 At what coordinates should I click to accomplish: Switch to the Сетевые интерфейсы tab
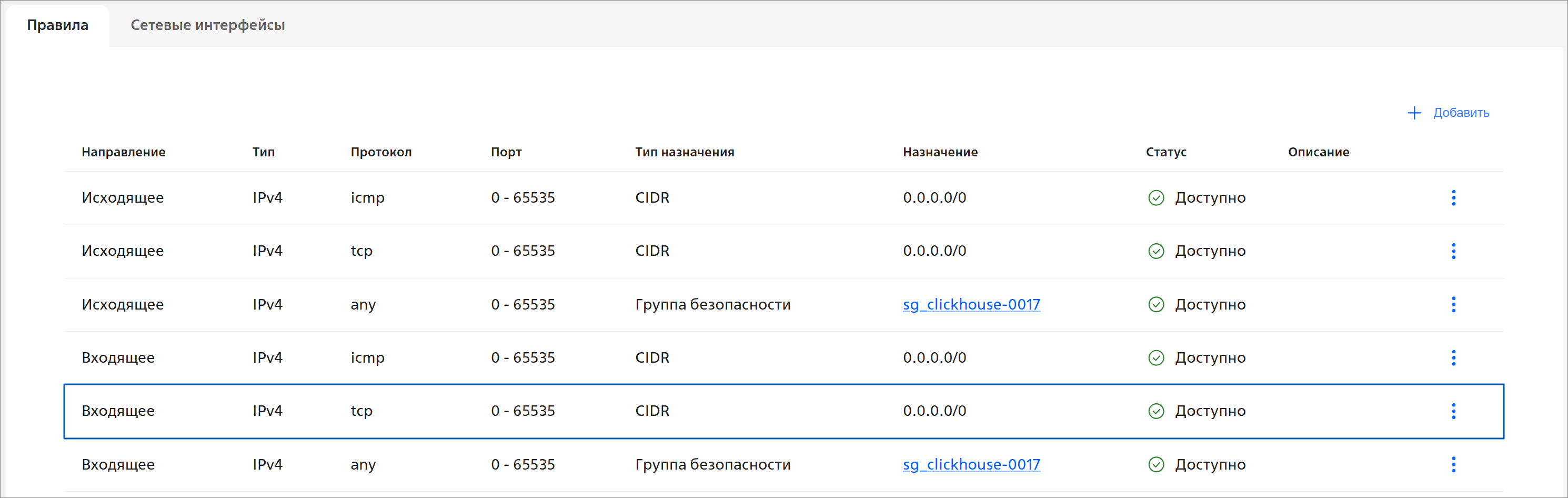pos(207,25)
